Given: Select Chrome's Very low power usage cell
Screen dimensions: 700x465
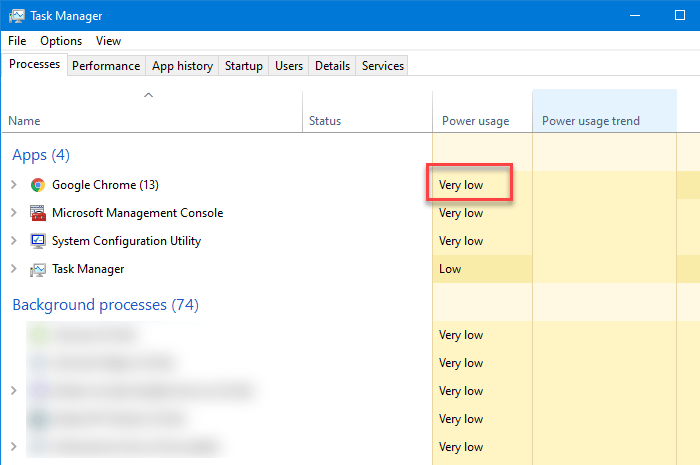Looking at the screenshot, I should pos(470,185).
